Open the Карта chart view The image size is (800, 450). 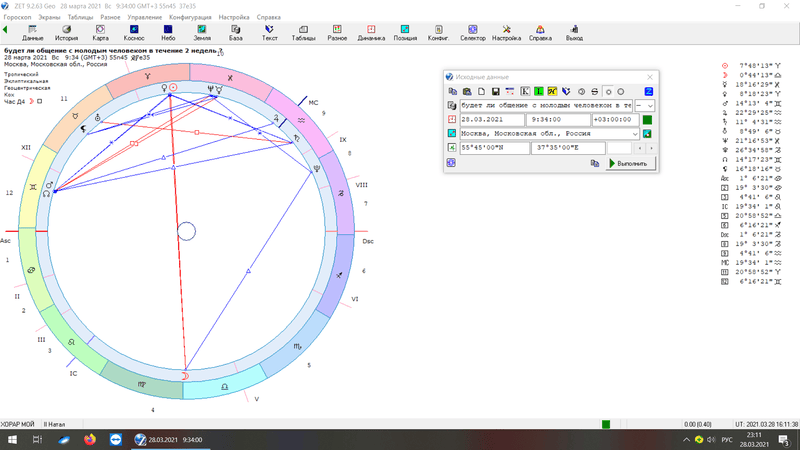coord(100,33)
